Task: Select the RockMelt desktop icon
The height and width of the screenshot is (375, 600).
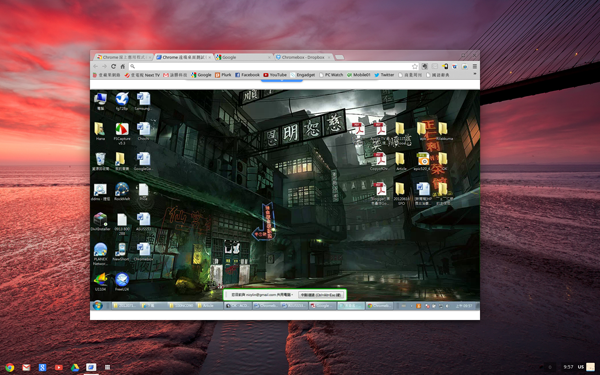Action: 122,192
